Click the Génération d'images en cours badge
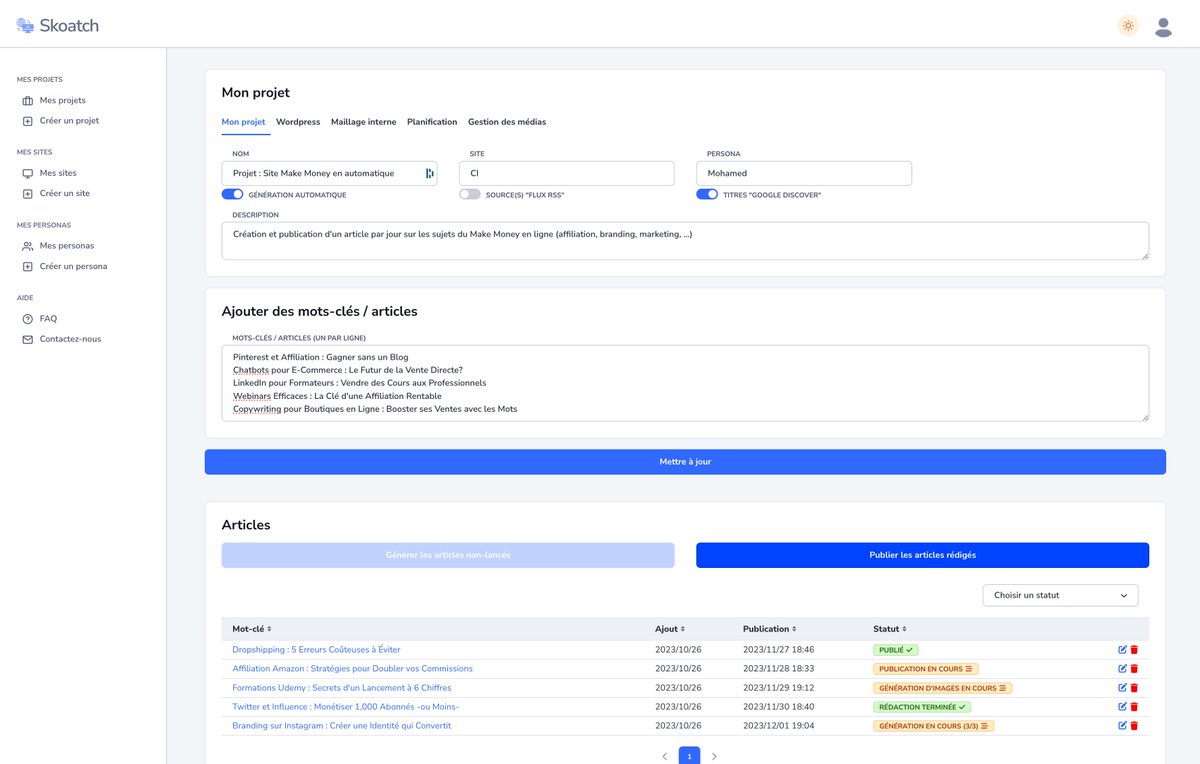Viewport: 1200px width, 764px height. (943, 688)
